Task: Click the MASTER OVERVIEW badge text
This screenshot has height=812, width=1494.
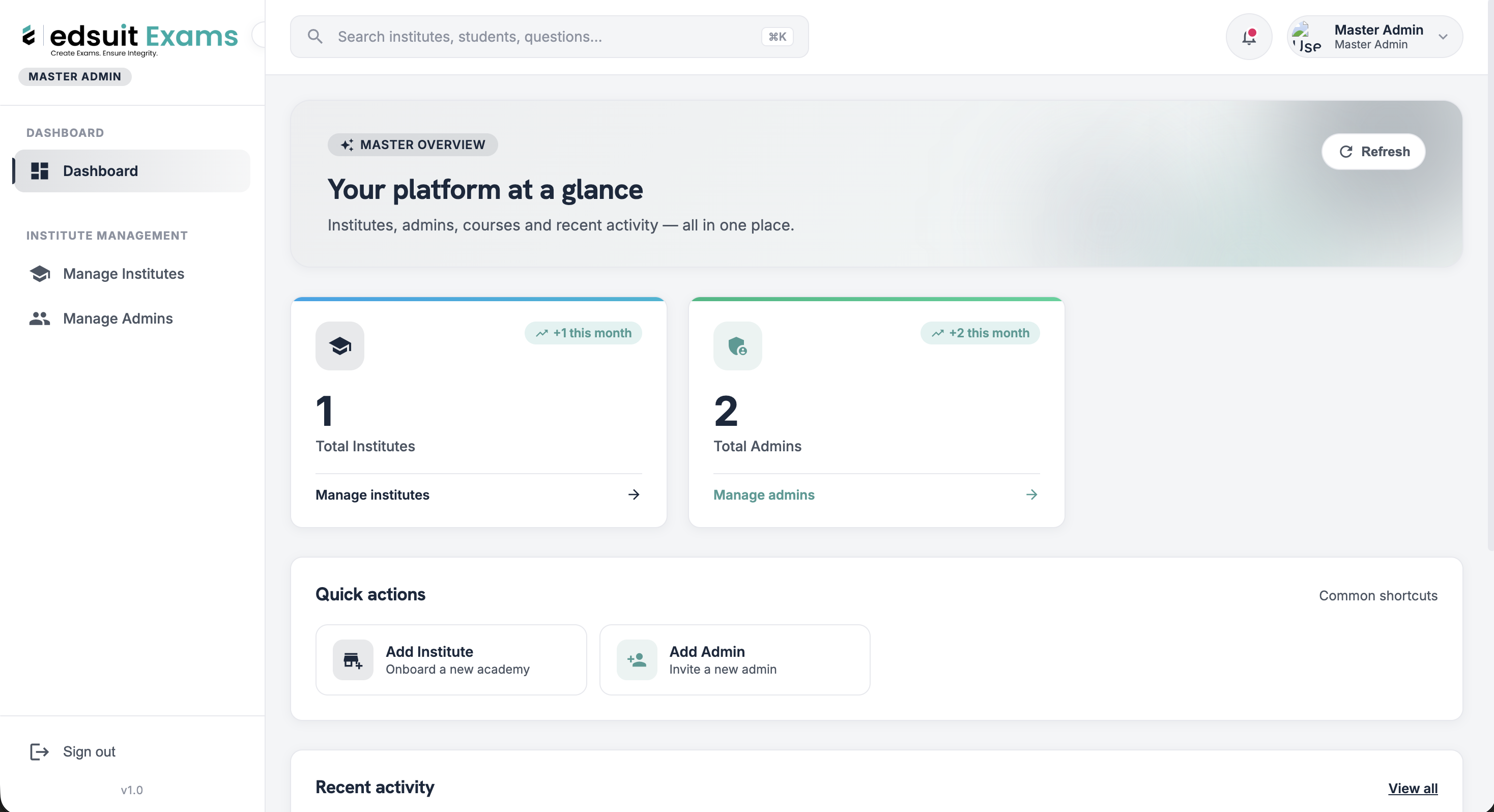Action: click(423, 145)
